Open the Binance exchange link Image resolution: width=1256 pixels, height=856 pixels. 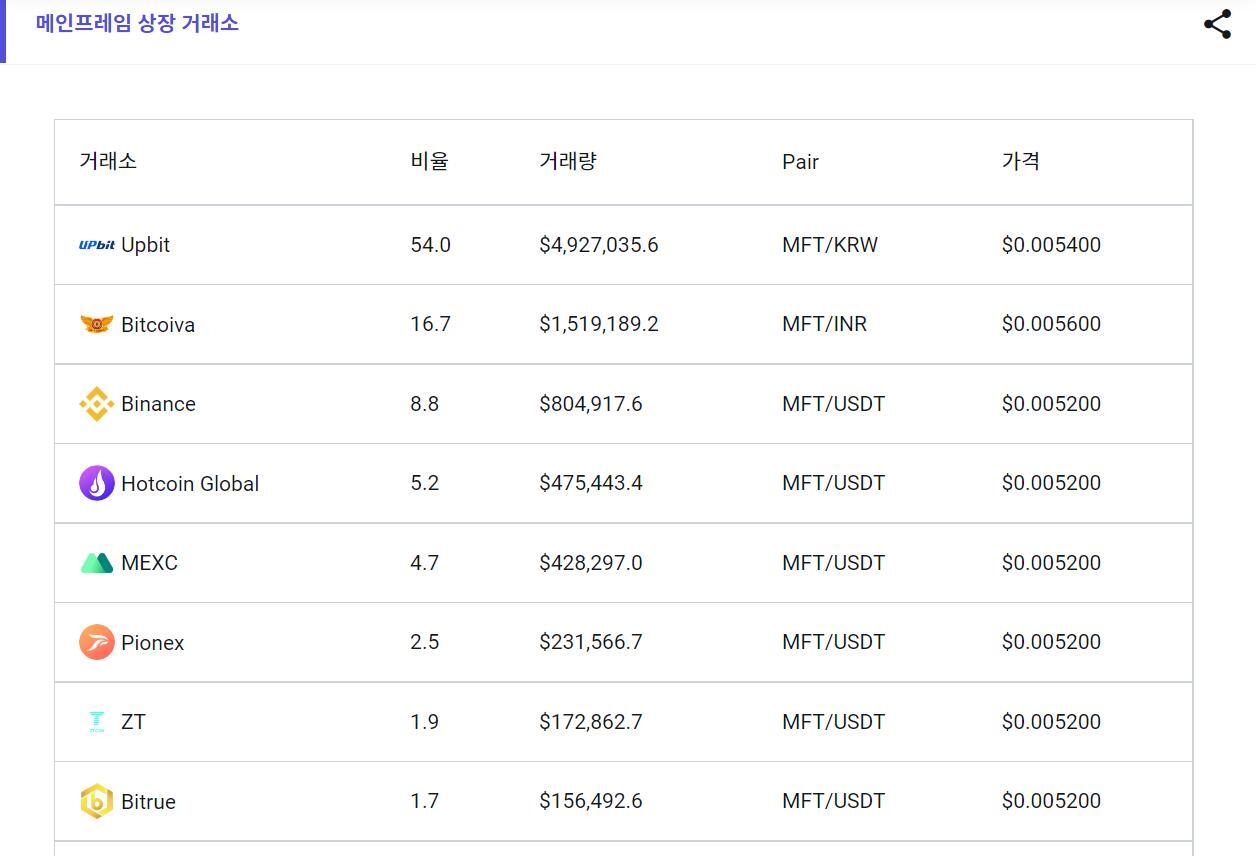(158, 404)
